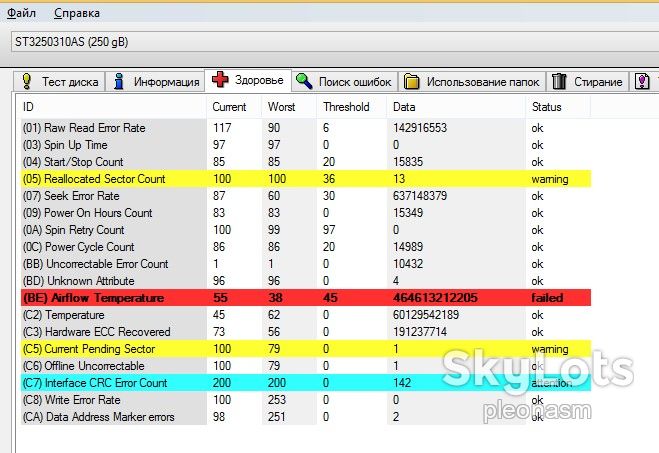The width and height of the screenshot is (659, 453).
Task: Click the lightbulb icon on Тест диска tab
Action: click(26, 81)
